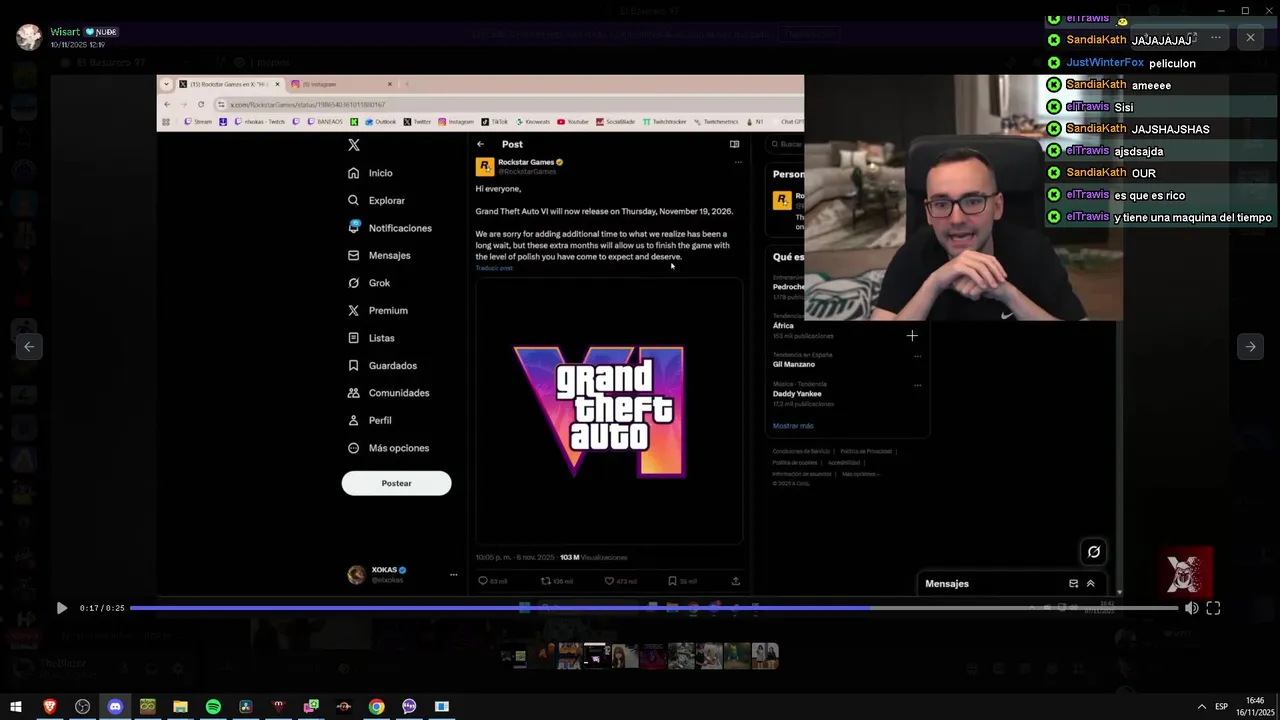
Task: Open the Windows Start menu
Action: point(16,706)
